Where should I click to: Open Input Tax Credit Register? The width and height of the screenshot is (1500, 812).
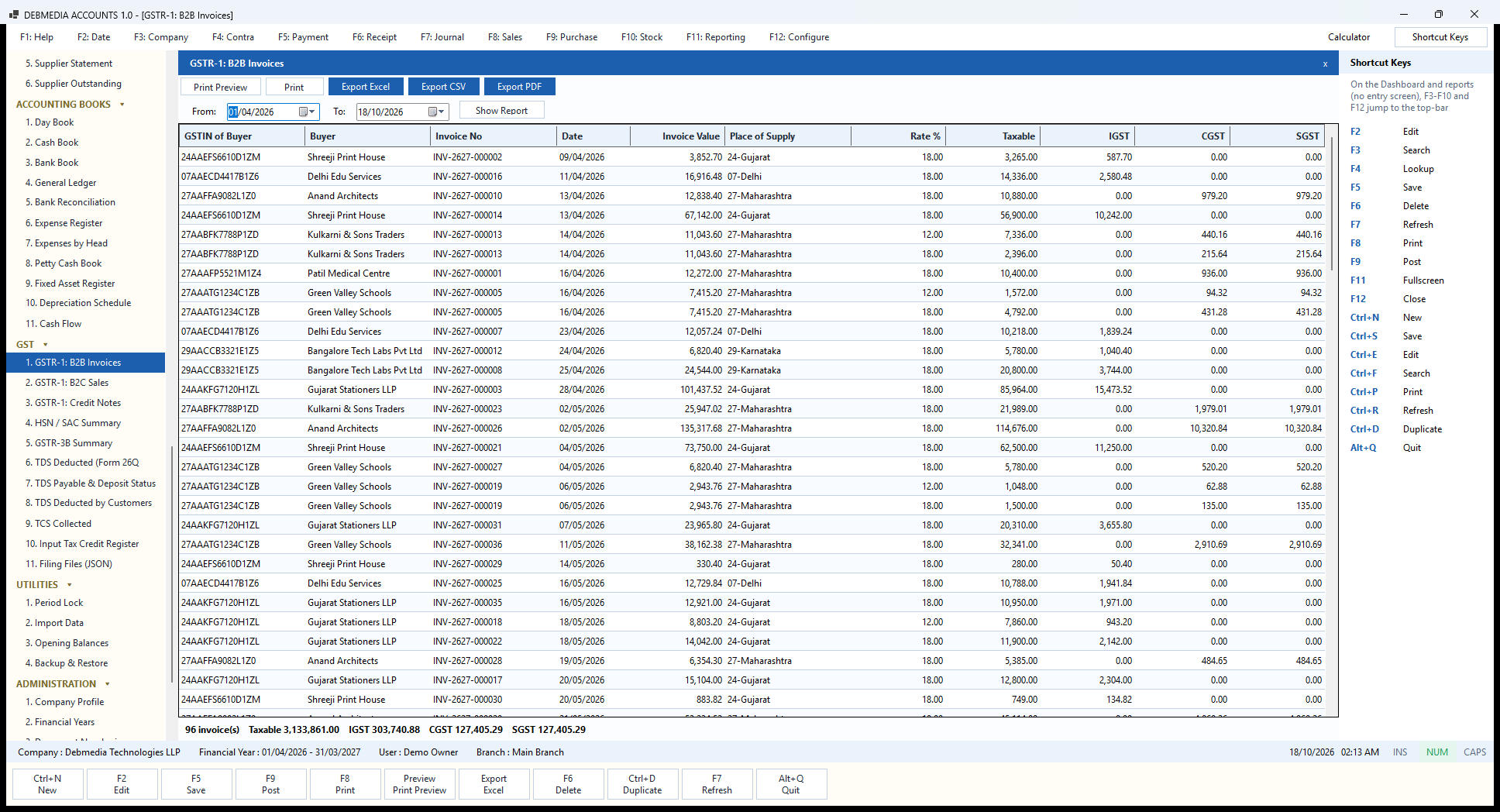(x=82, y=544)
